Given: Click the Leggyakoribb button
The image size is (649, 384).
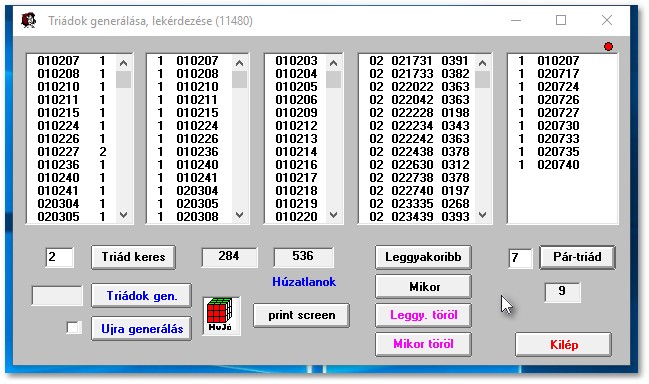Looking at the screenshot, I should click(x=423, y=257).
